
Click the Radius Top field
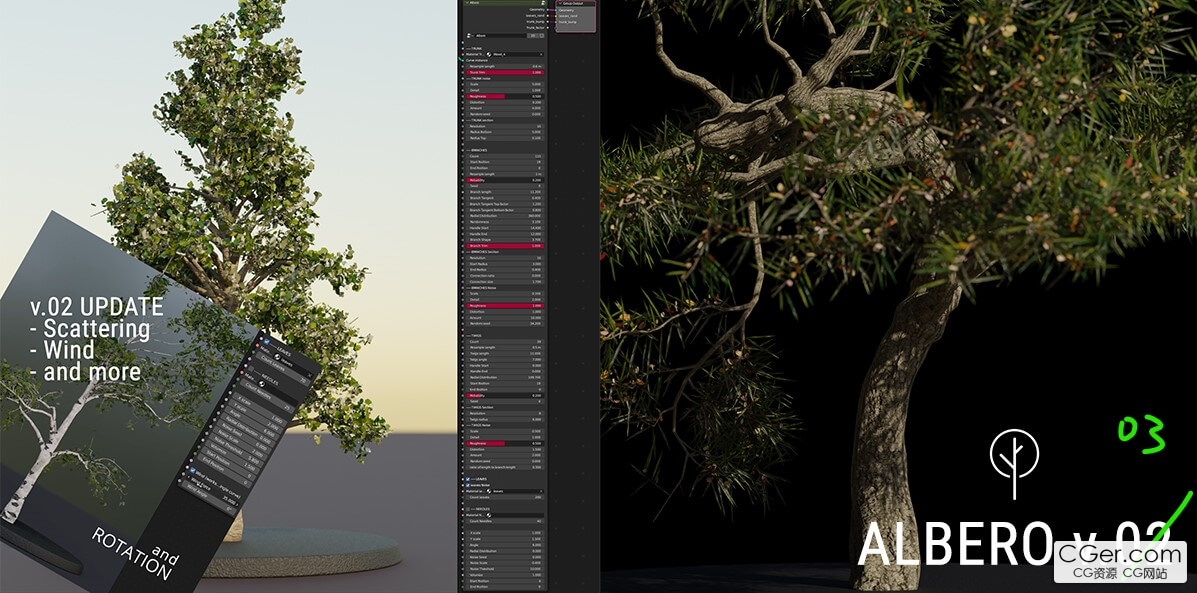(x=505, y=138)
